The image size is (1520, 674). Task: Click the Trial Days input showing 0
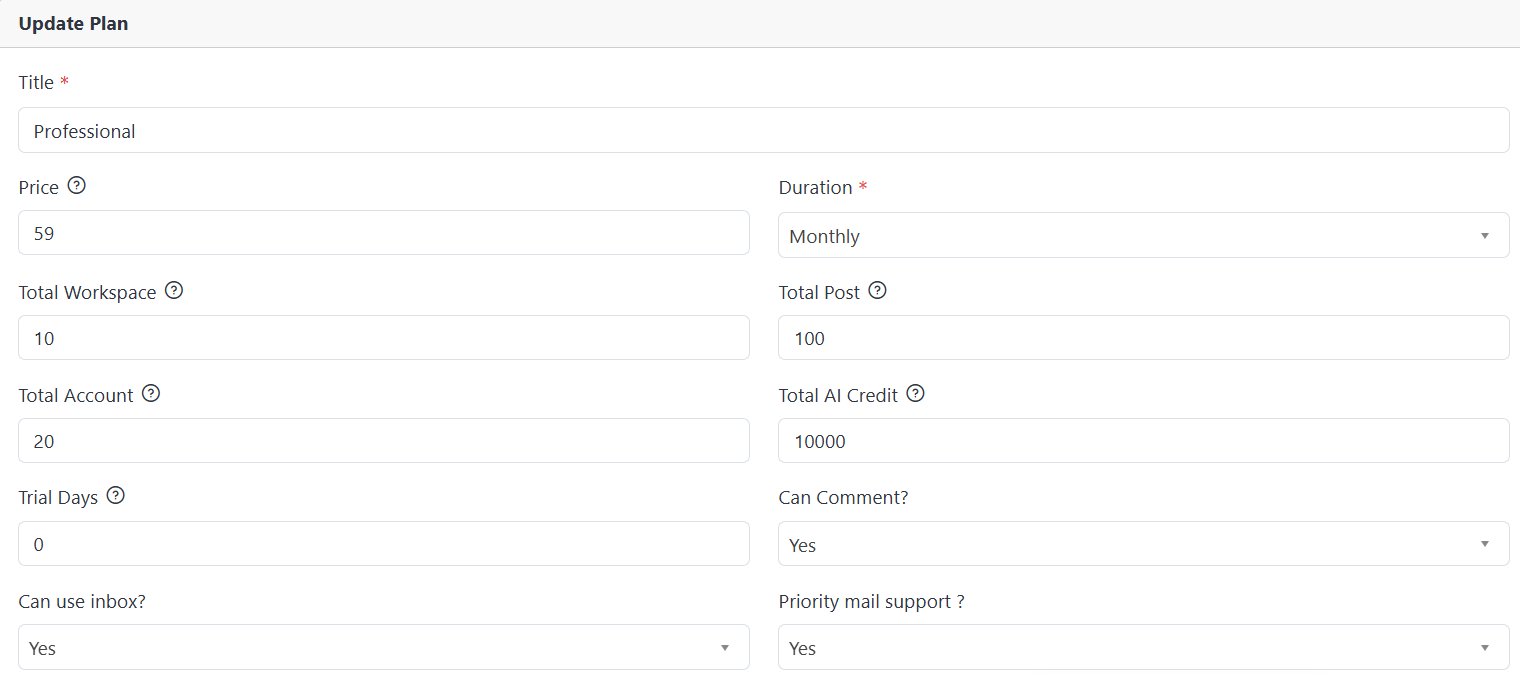point(384,544)
